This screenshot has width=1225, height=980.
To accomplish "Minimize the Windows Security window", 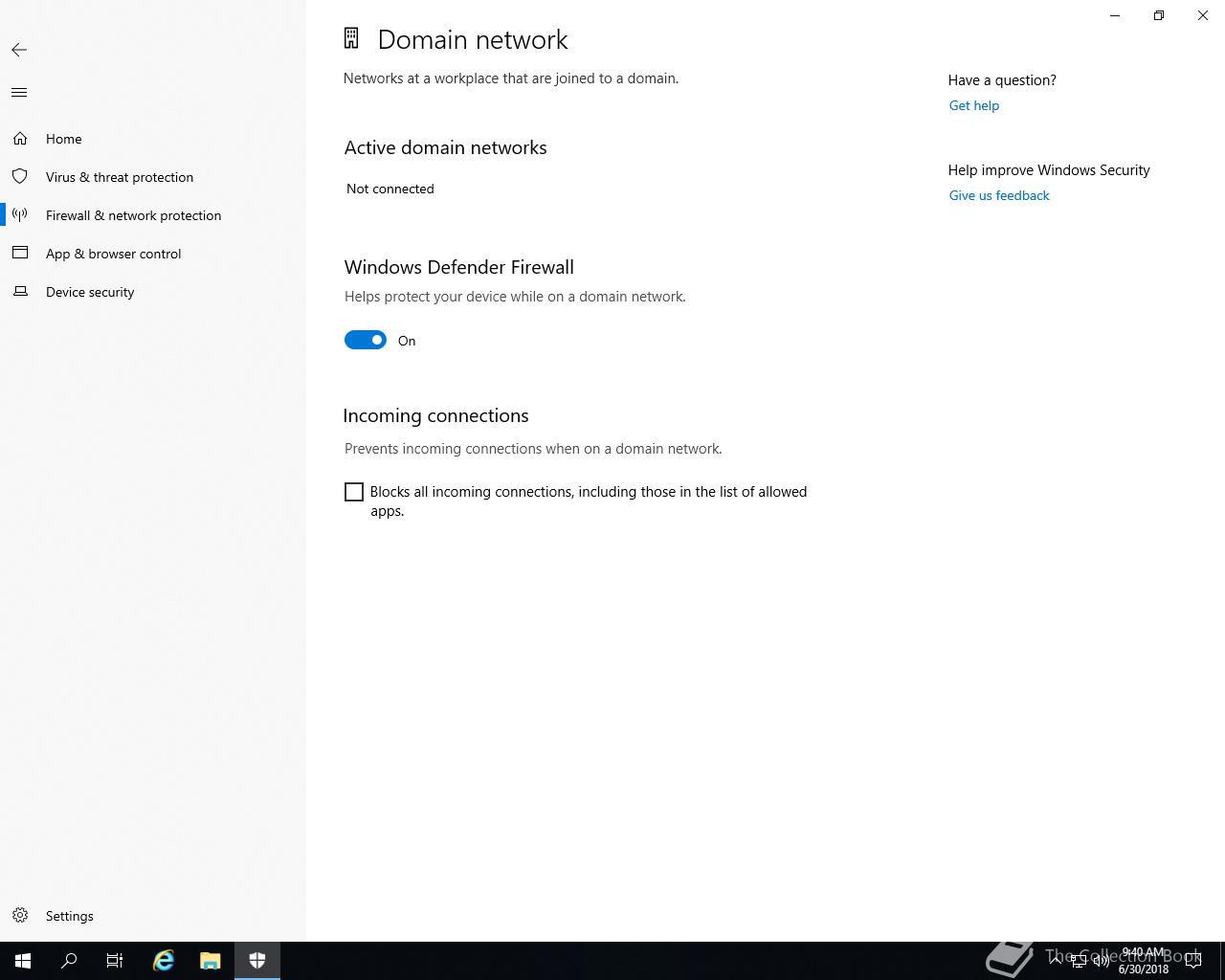I will [x=1115, y=15].
